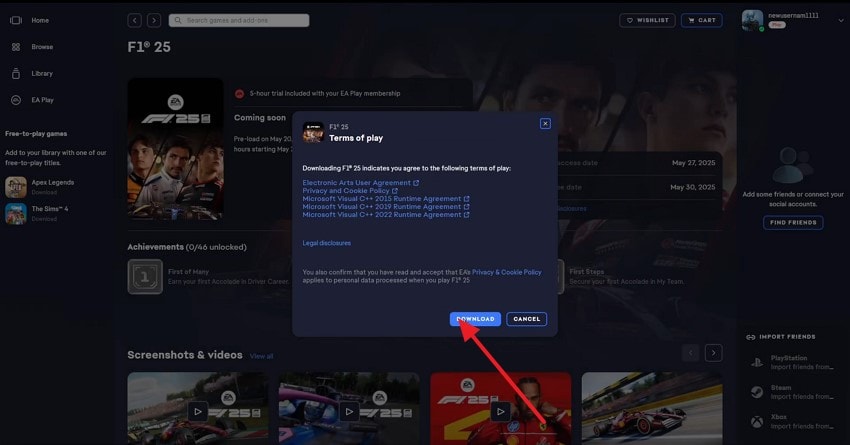
Task: Click the search magnifier icon
Action: [178, 21]
